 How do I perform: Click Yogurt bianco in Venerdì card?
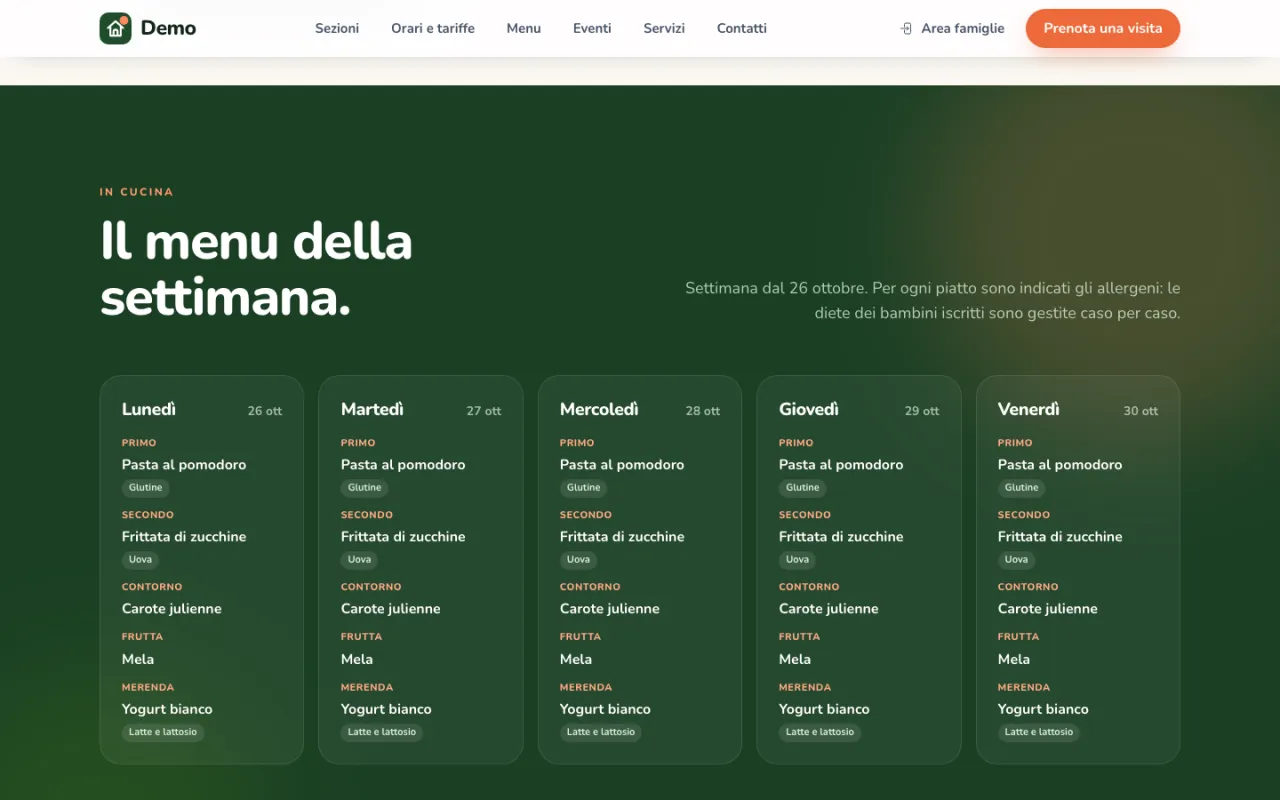tap(1043, 709)
